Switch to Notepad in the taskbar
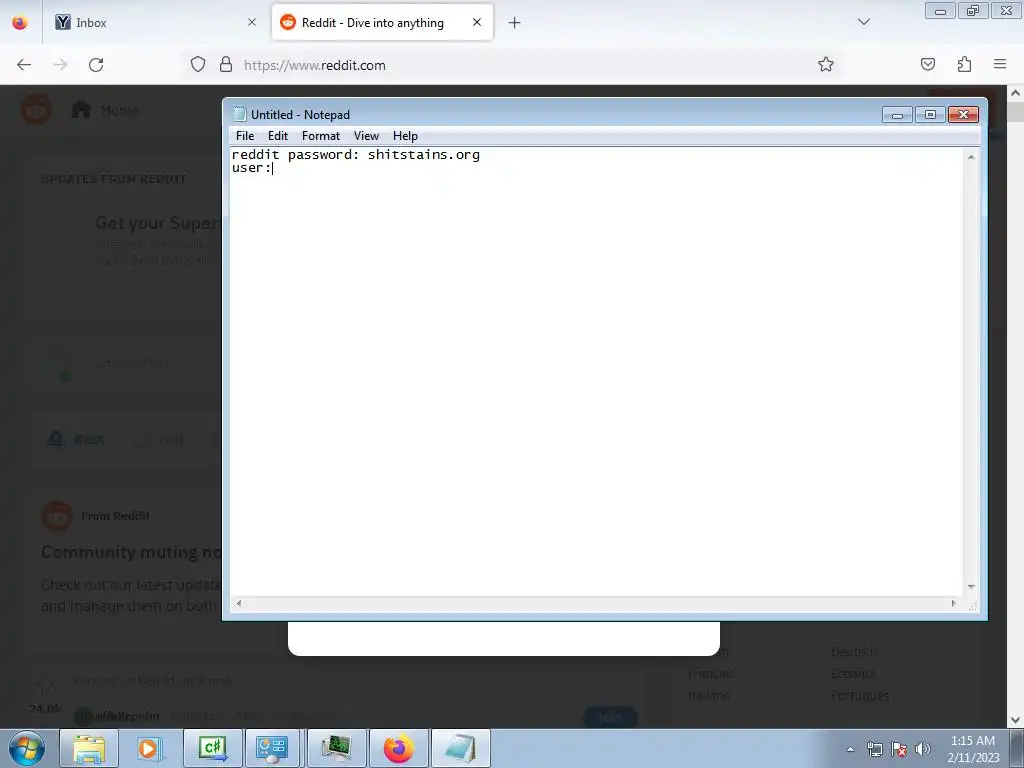Image resolution: width=1024 pixels, height=768 pixels. click(x=460, y=748)
